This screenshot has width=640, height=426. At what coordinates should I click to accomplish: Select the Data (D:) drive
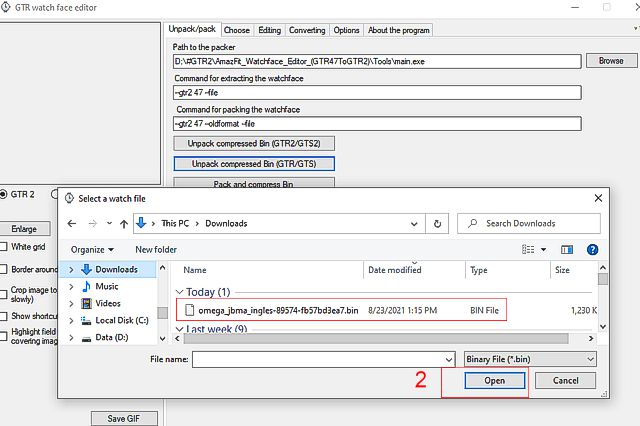tap(111, 337)
